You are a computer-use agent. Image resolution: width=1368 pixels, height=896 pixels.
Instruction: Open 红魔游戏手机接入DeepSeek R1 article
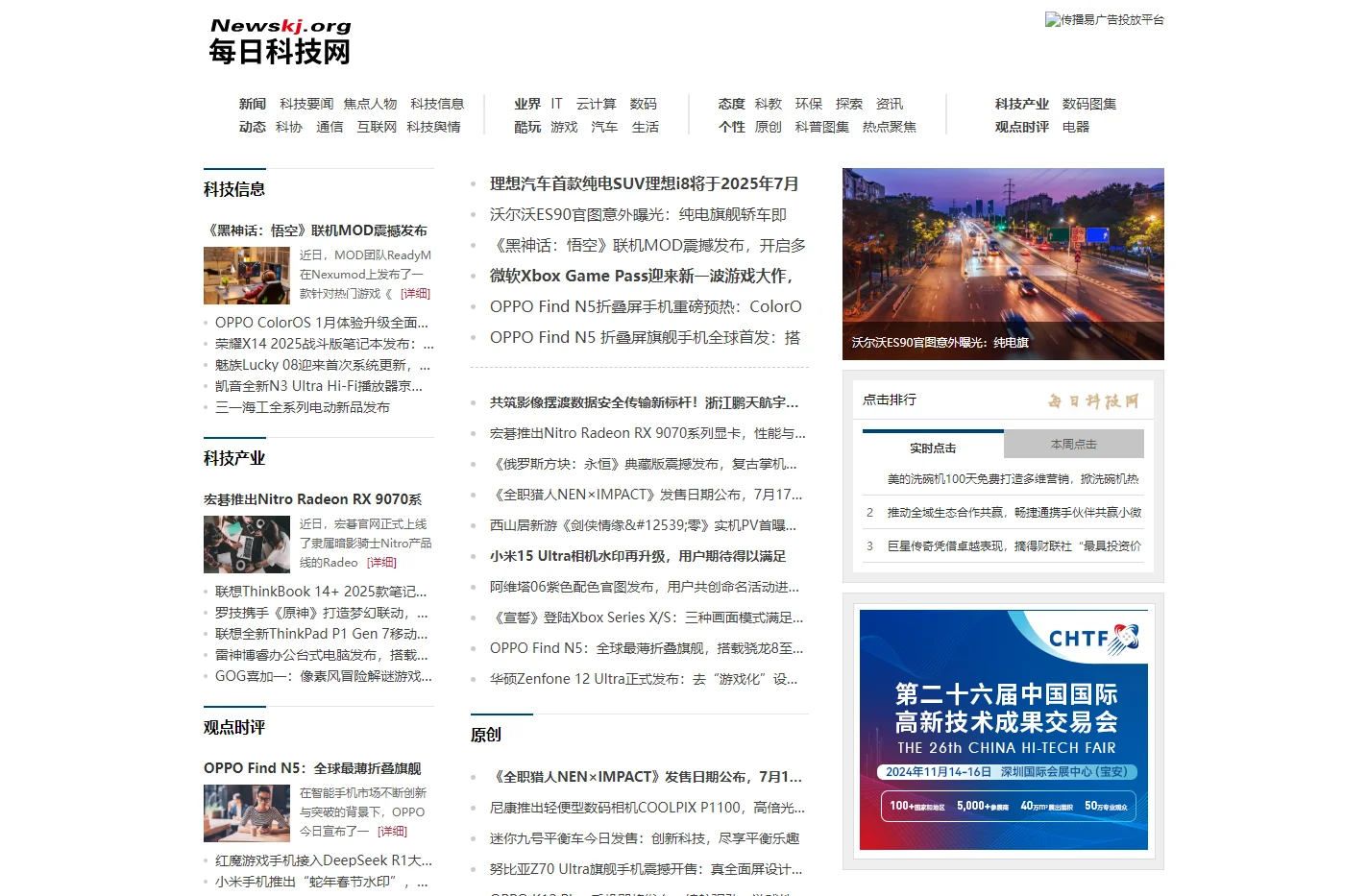[324, 860]
